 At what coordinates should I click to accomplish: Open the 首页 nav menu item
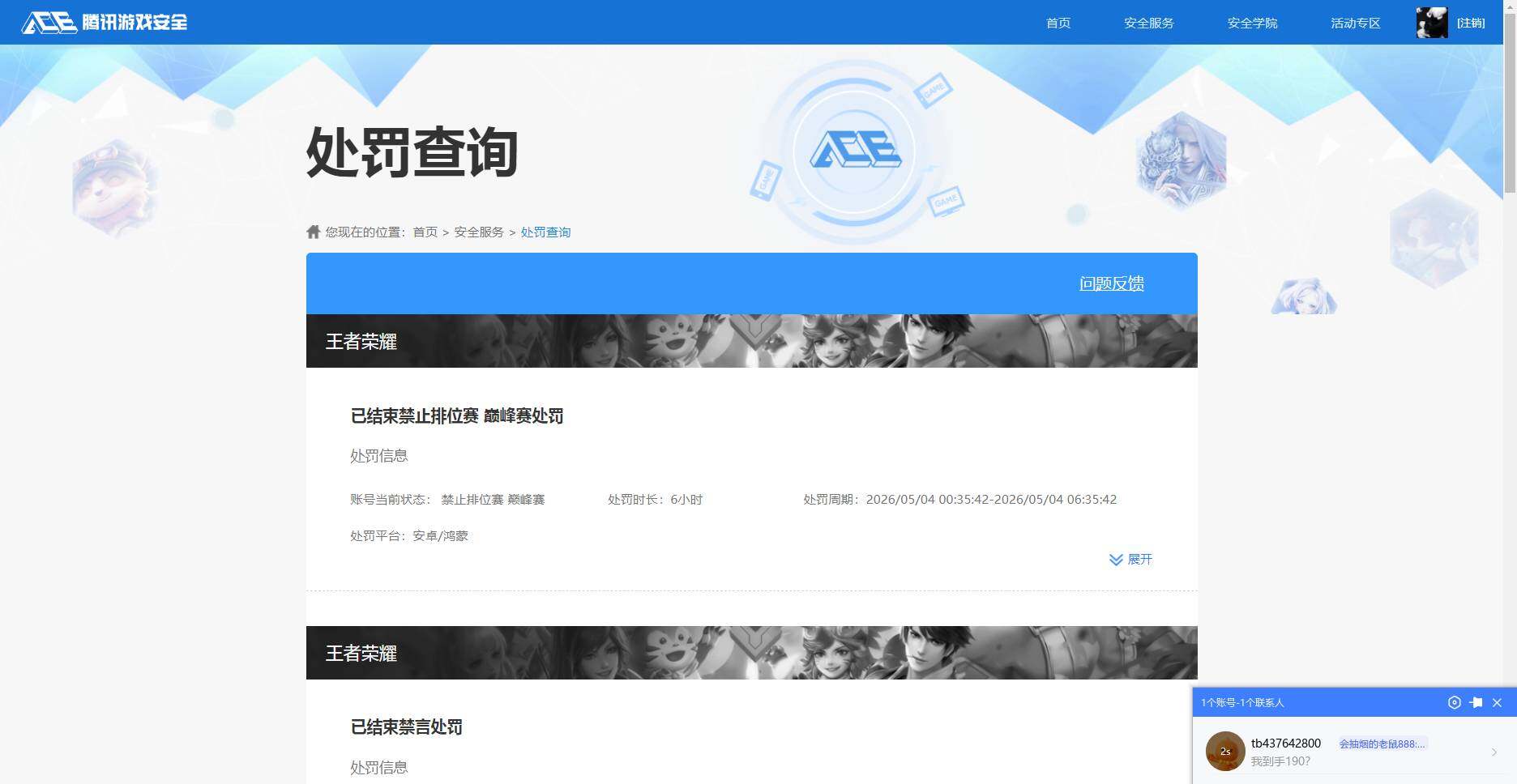click(x=1058, y=23)
